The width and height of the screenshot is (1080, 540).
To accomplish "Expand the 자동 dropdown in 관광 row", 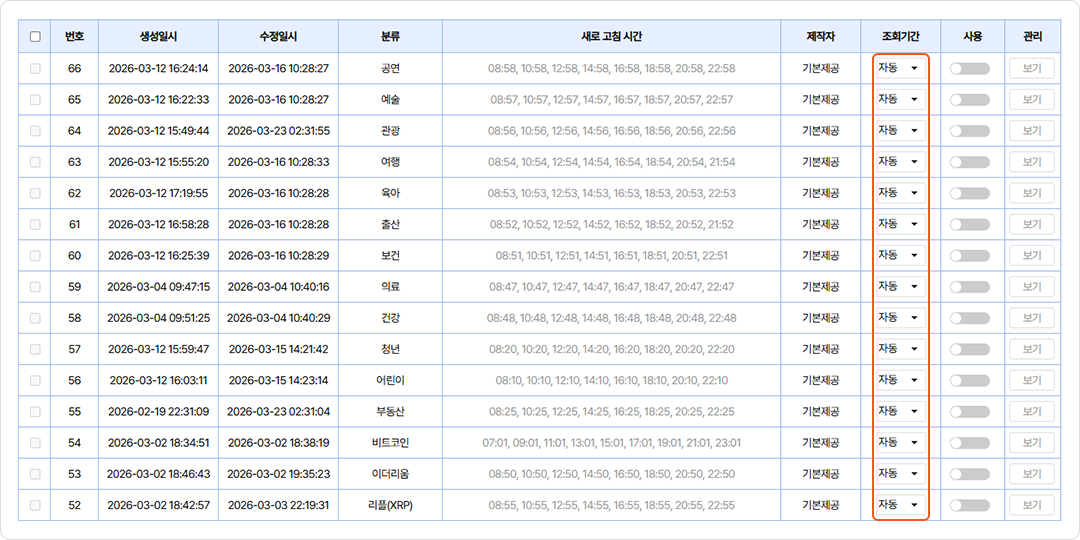I will [x=898, y=130].
